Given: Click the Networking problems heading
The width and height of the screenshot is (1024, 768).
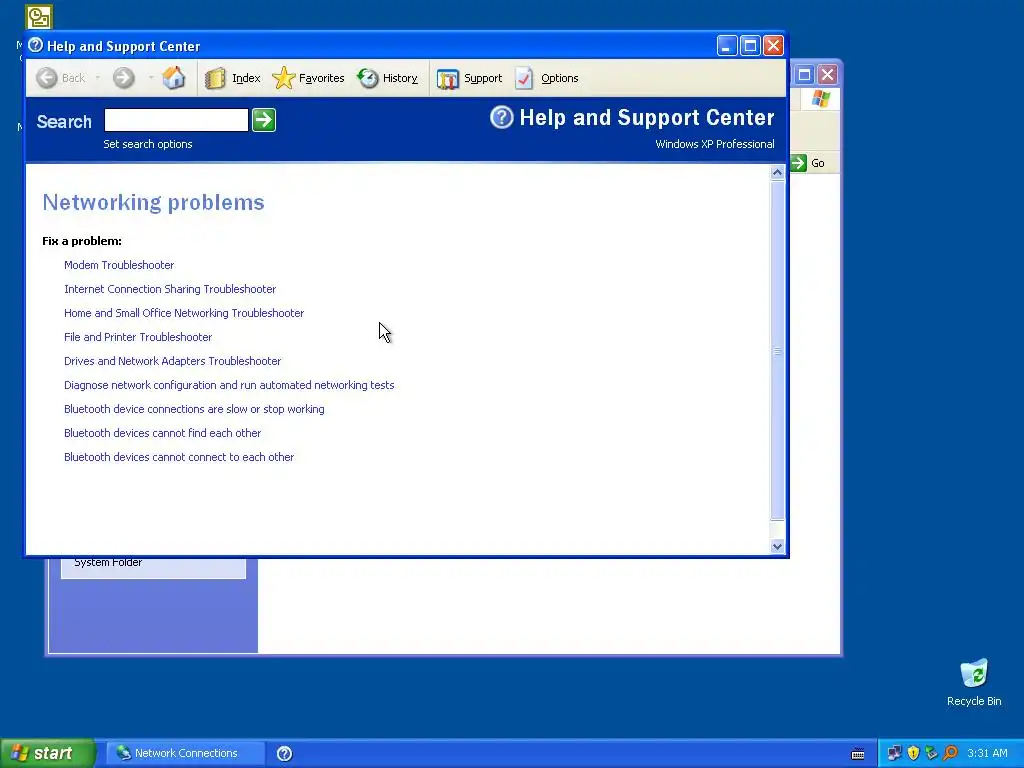Looking at the screenshot, I should (x=153, y=202).
